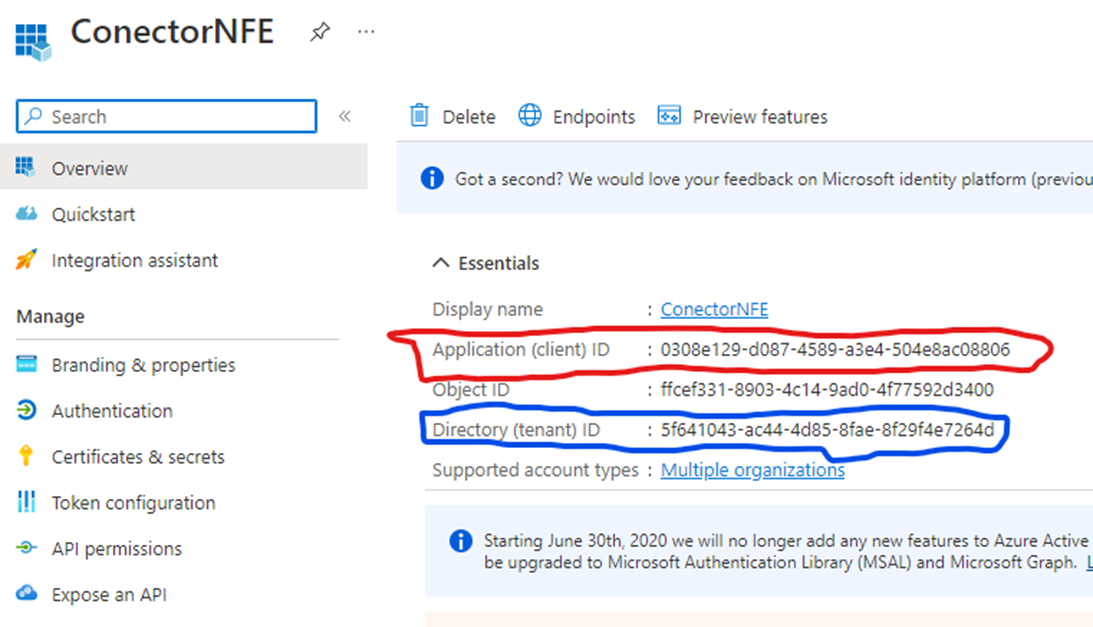Click the Got a second feedback message
The width and height of the screenshot is (1093, 627).
pyautogui.click(x=774, y=179)
